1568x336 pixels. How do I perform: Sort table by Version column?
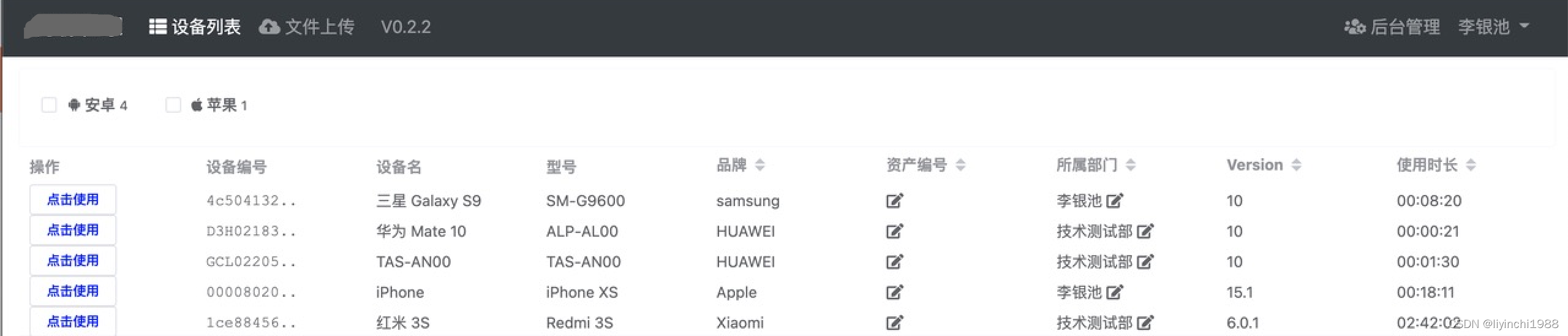pos(1296,165)
